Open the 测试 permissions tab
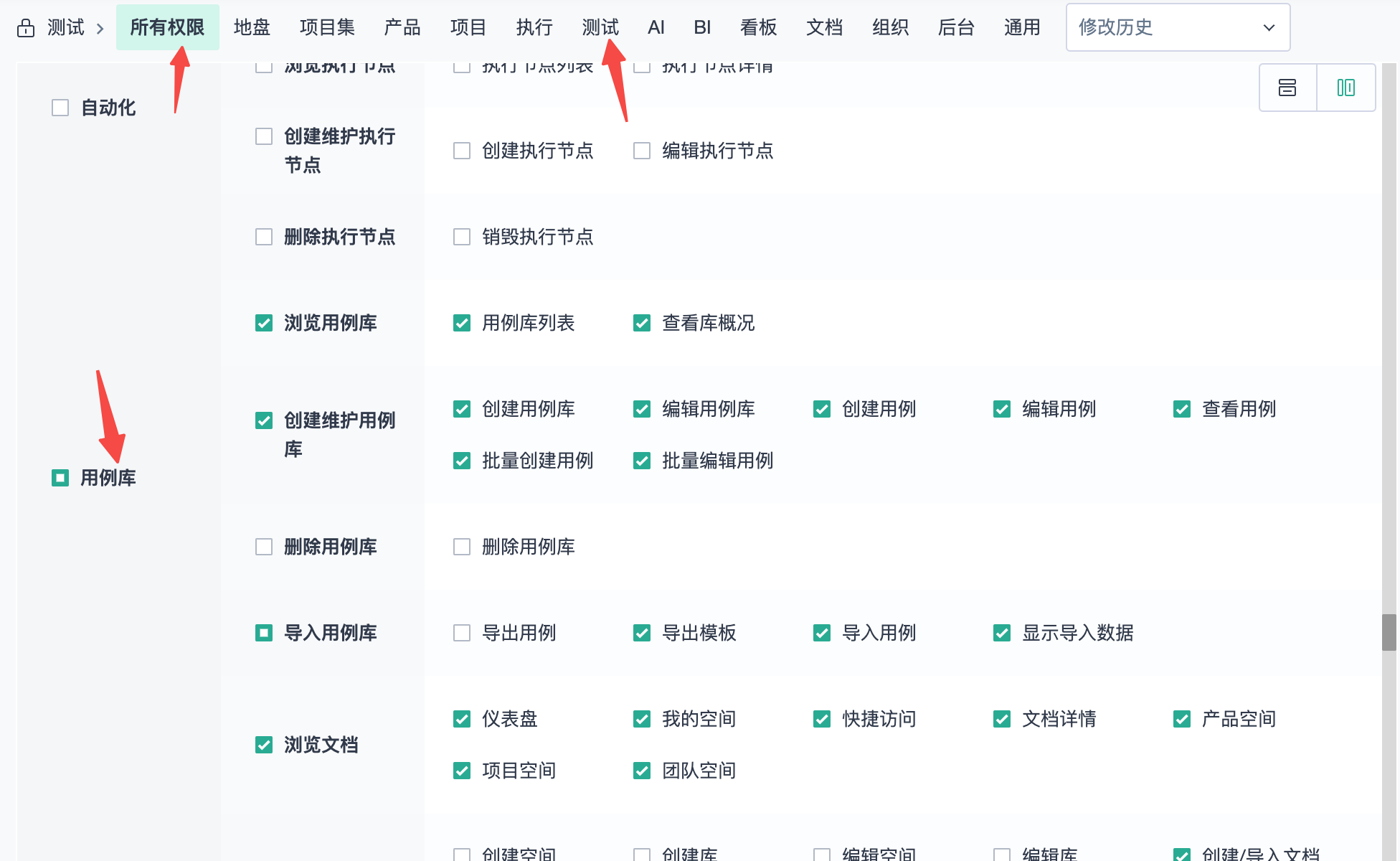 coord(600,27)
